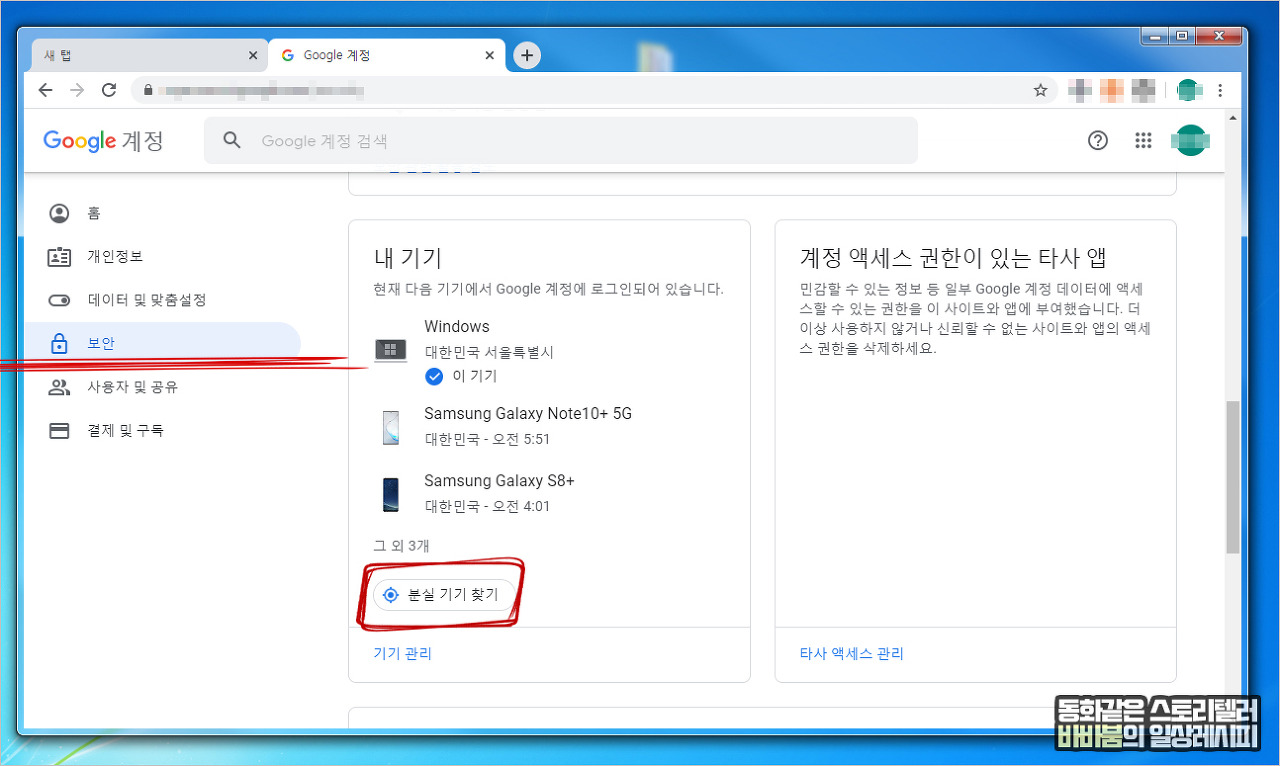Click the padlock icon in address bar
The image size is (1280, 766).
point(148,90)
